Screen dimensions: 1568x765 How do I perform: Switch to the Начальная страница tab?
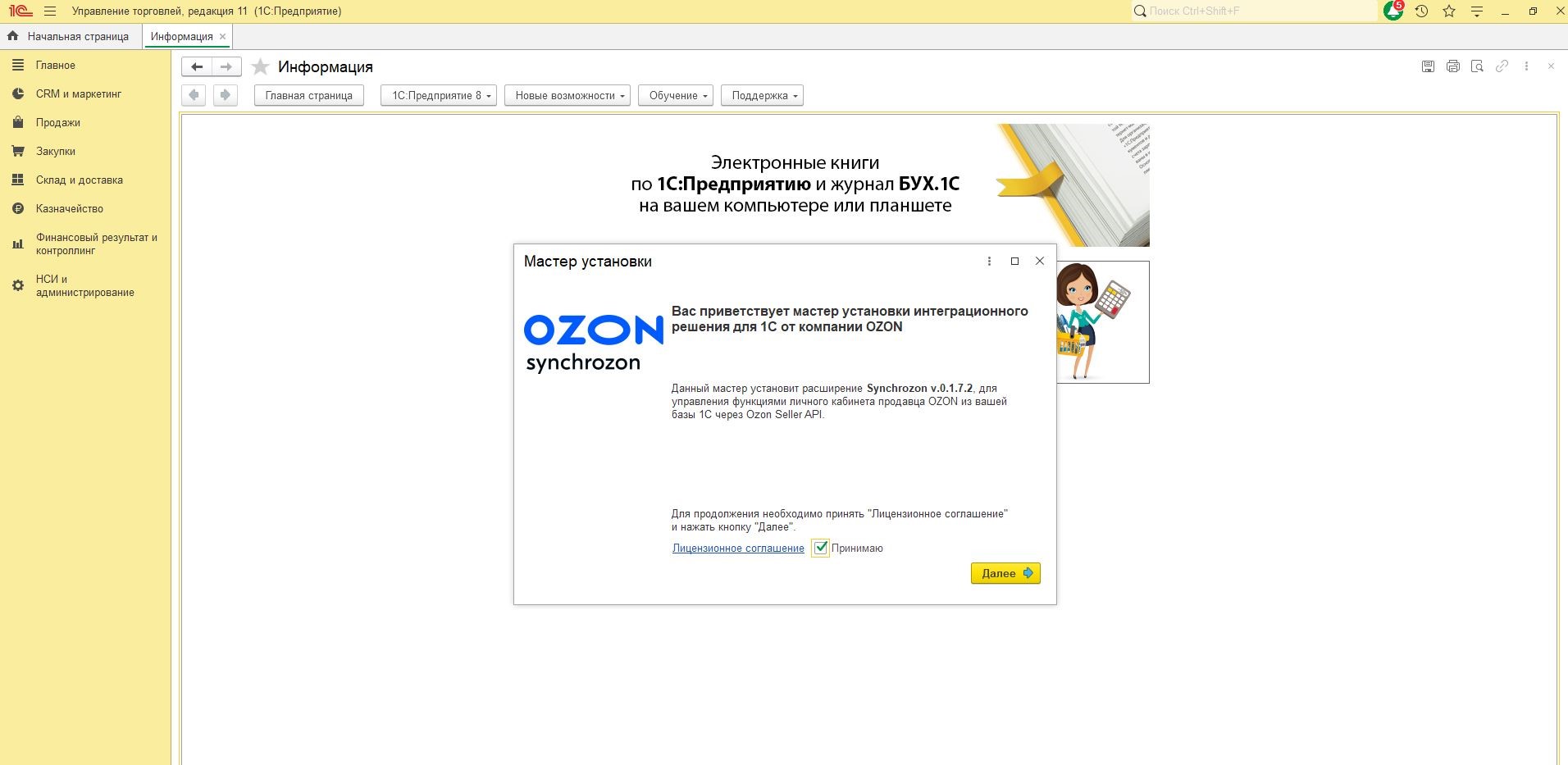coord(69,36)
